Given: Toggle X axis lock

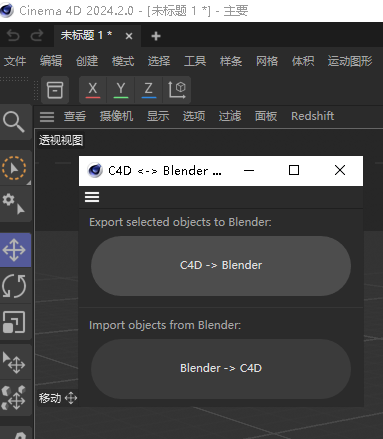Looking at the screenshot, I should click(93, 90).
